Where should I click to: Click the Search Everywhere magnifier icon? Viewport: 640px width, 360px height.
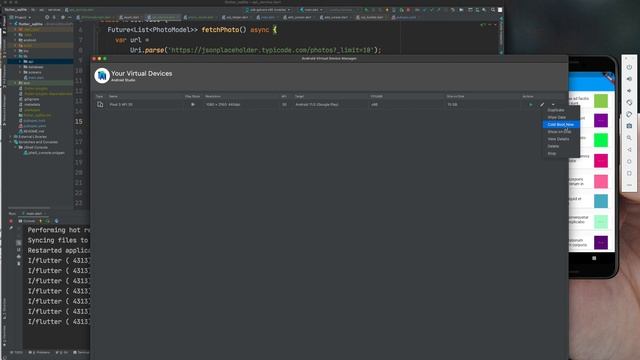pos(493,10)
